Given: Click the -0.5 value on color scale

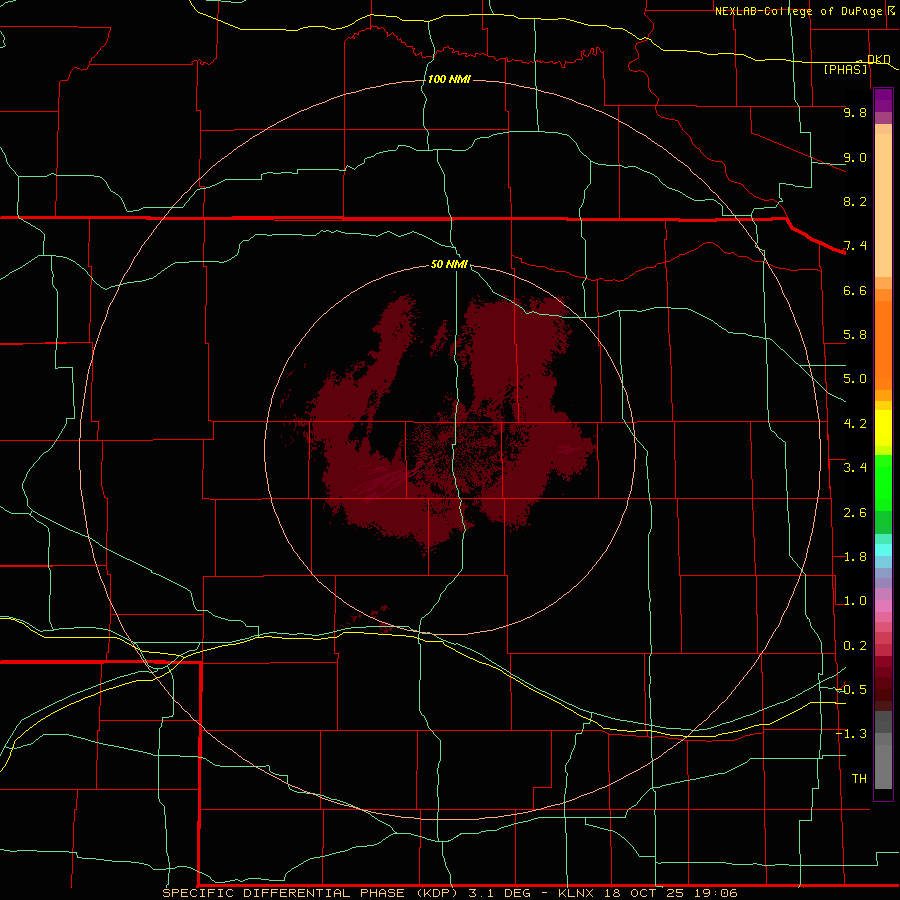Looking at the screenshot, I should (852, 690).
